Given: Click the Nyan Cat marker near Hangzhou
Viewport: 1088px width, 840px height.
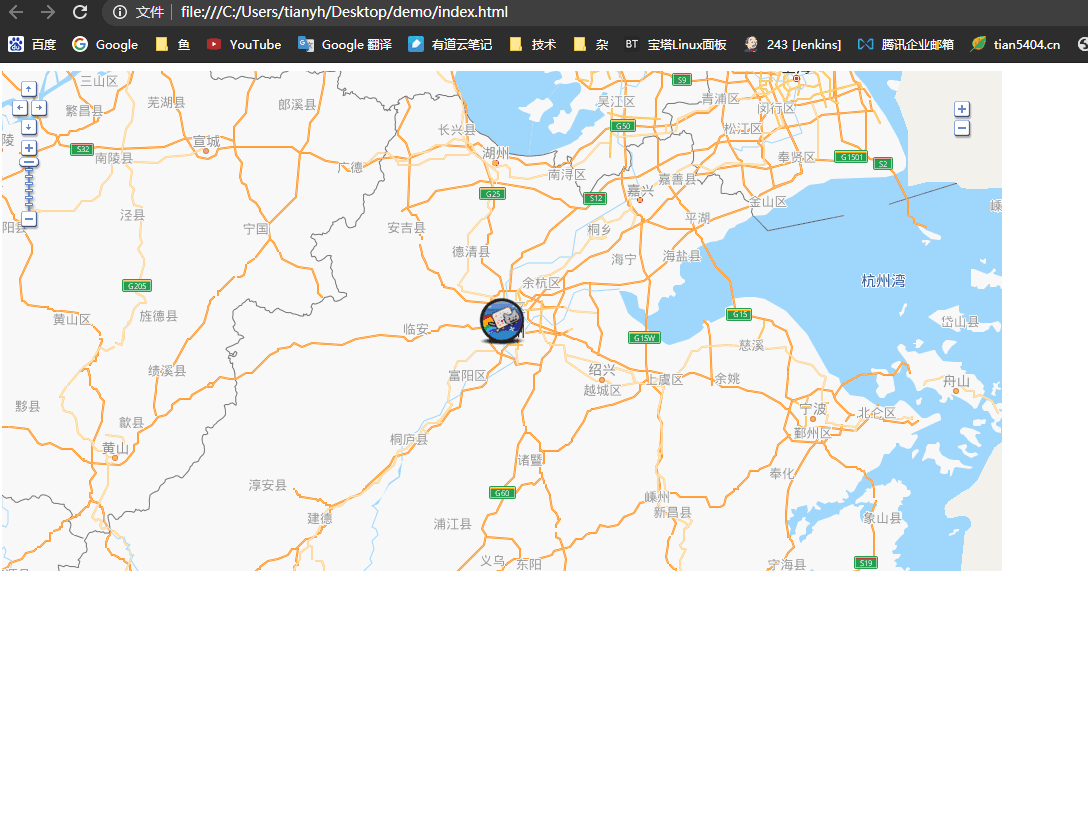Looking at the screenshot, I should (x=502, y=321).
